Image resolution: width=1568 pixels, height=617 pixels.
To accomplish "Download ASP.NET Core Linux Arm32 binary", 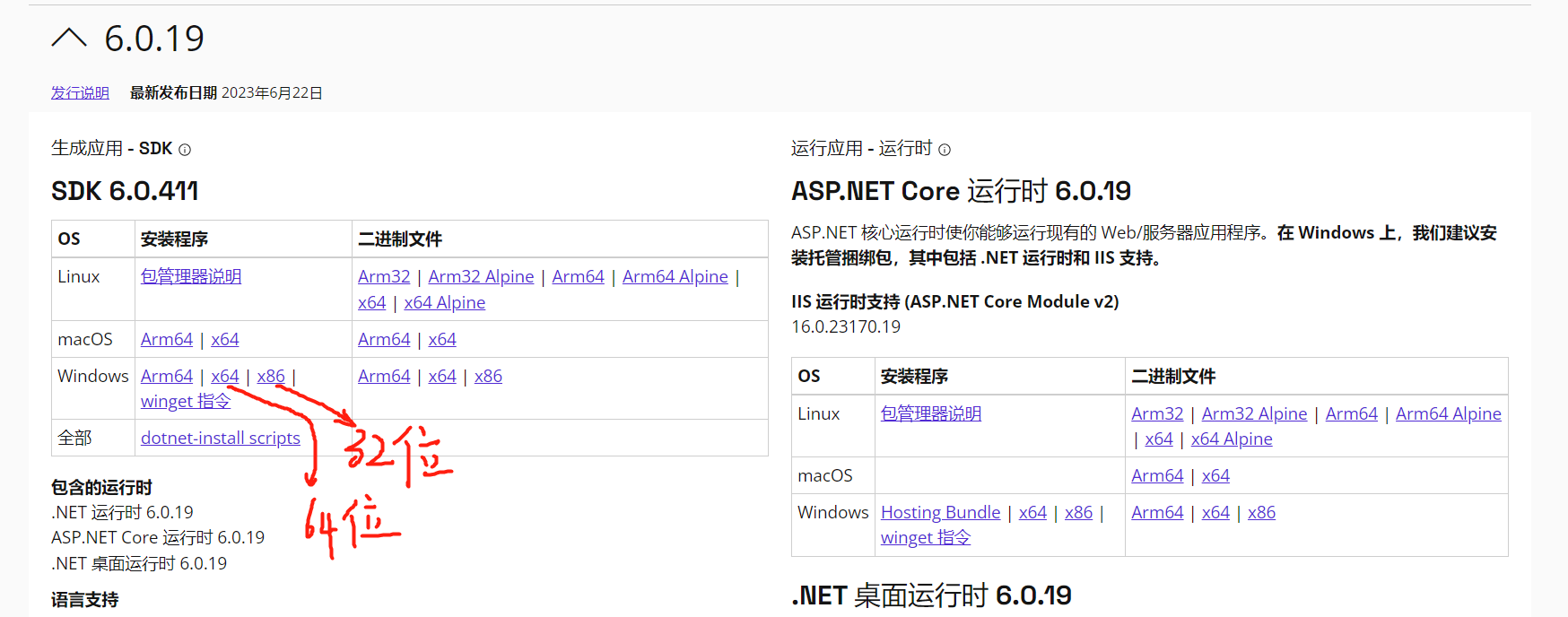I will (x=1157, y=413).
